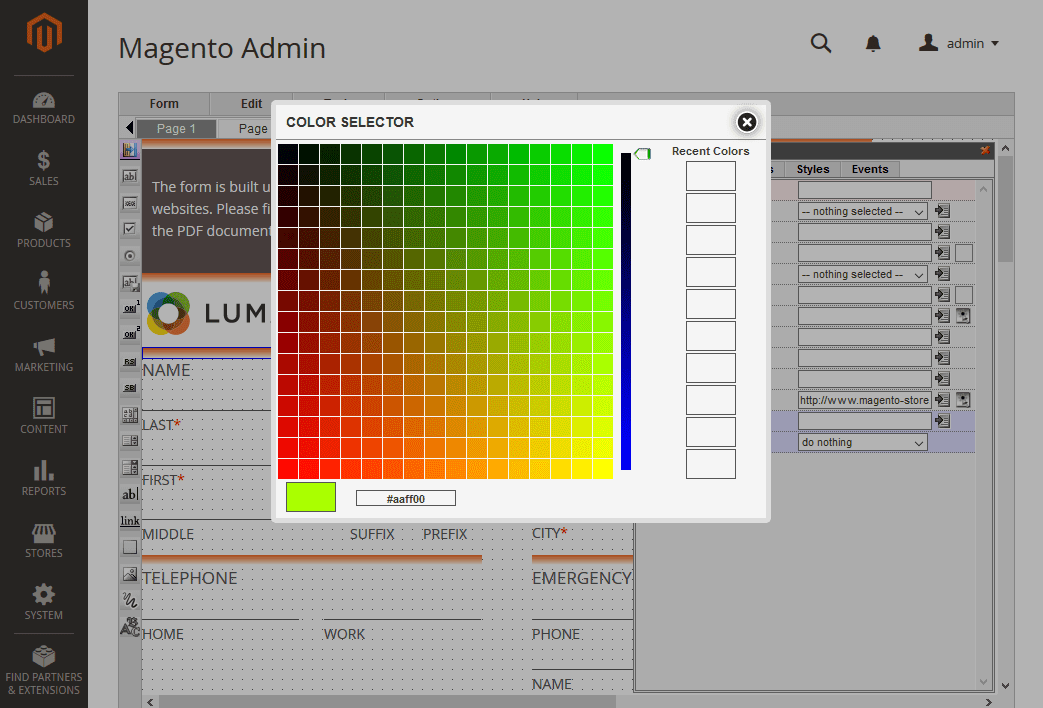
Task: Toggle the checkbox beside the third property field
Action: click(963, 252)
